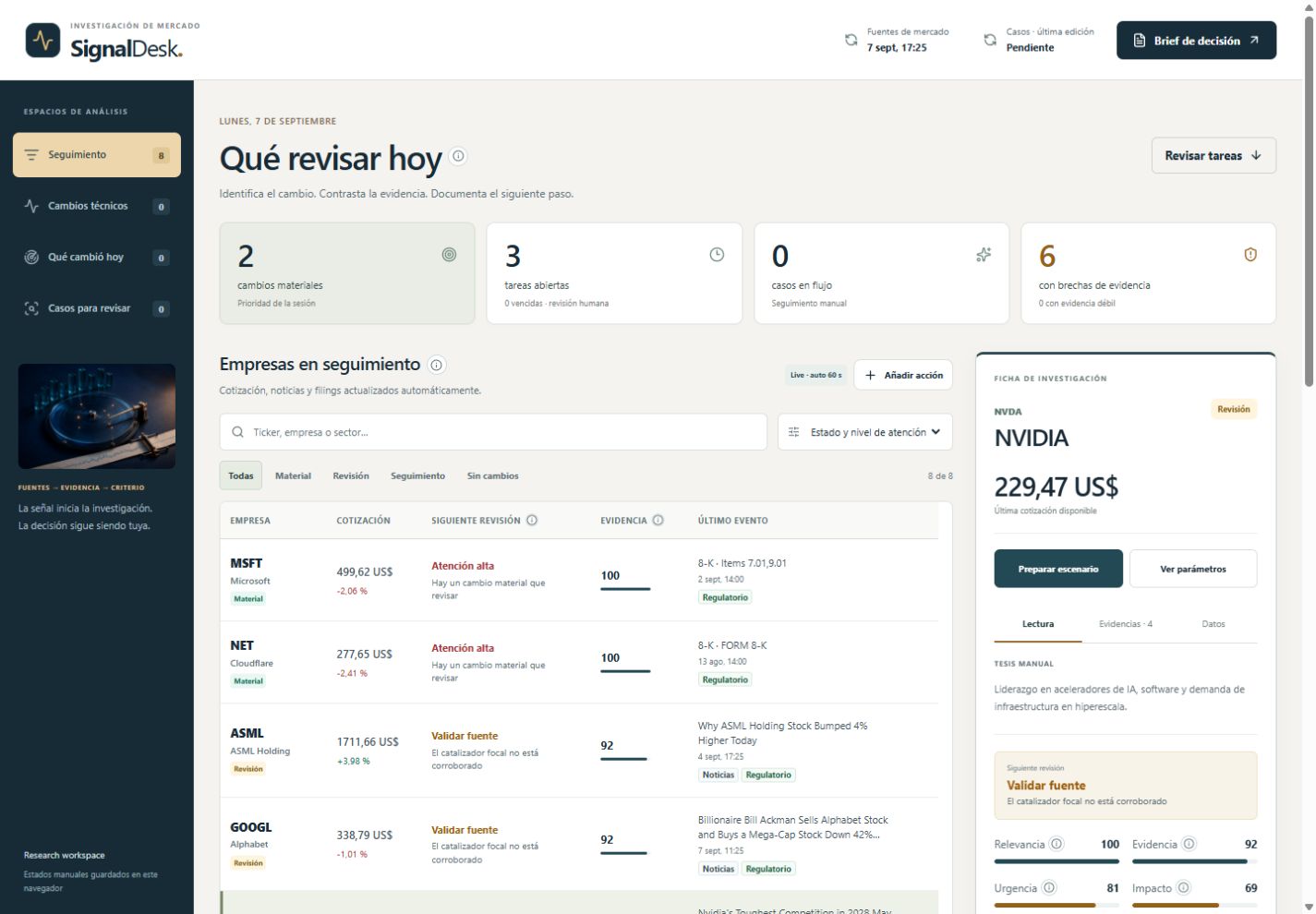Click the Noticias tag in ASML row
The height and width of the screenshot is (914, 1316).
click(x=718, y=775)
